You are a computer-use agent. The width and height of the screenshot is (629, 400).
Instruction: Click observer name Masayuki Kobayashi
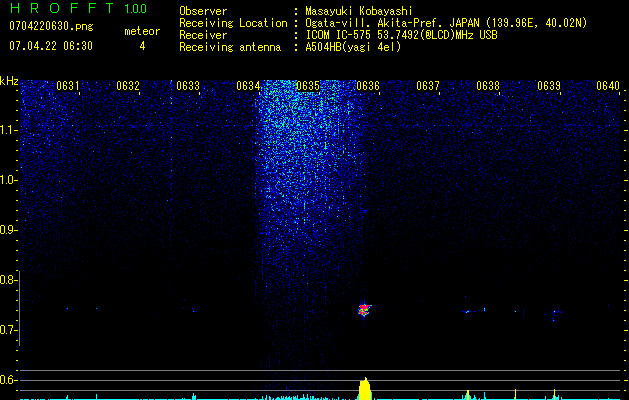click(359, 11)
